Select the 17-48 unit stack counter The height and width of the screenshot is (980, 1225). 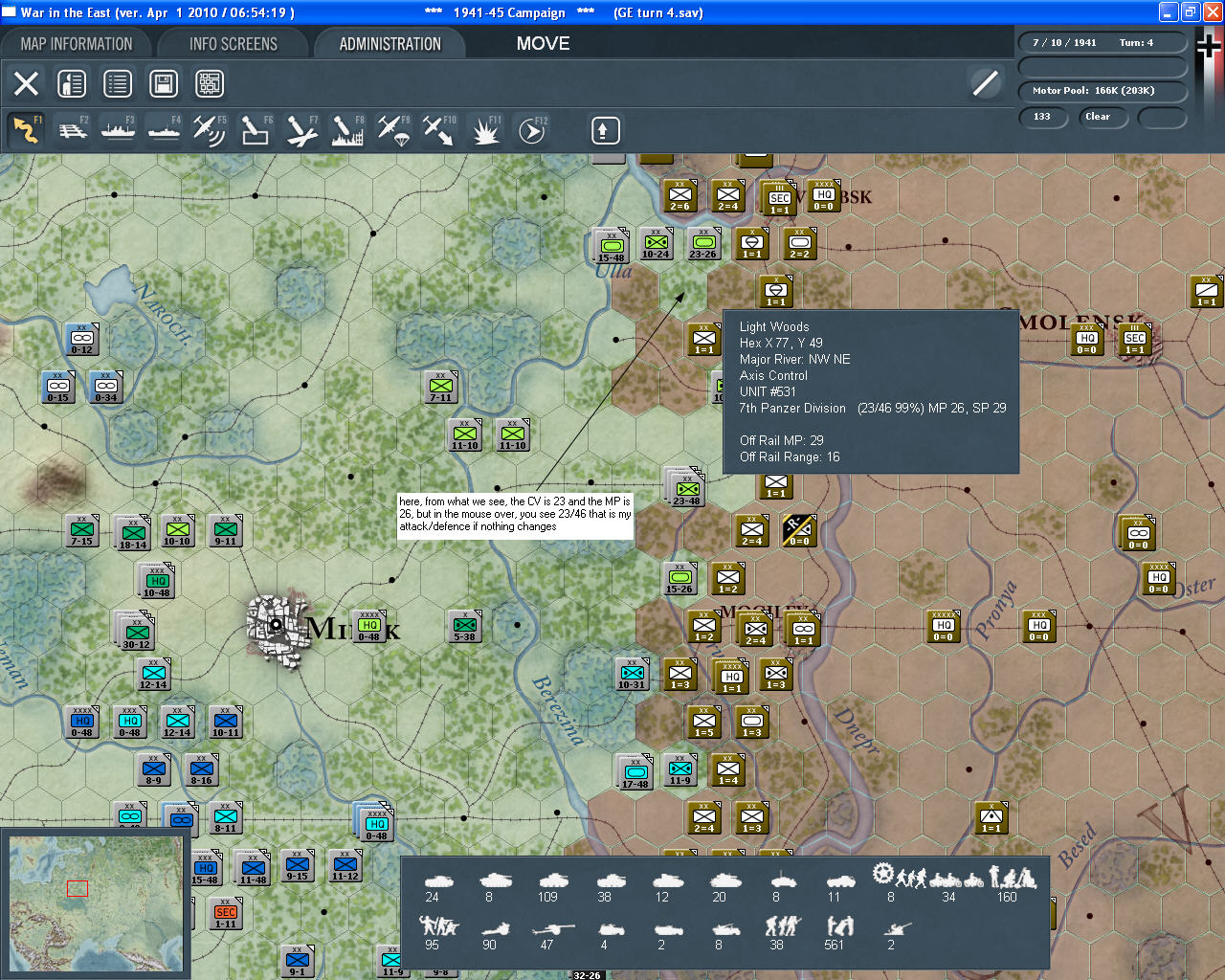[635, 773]
